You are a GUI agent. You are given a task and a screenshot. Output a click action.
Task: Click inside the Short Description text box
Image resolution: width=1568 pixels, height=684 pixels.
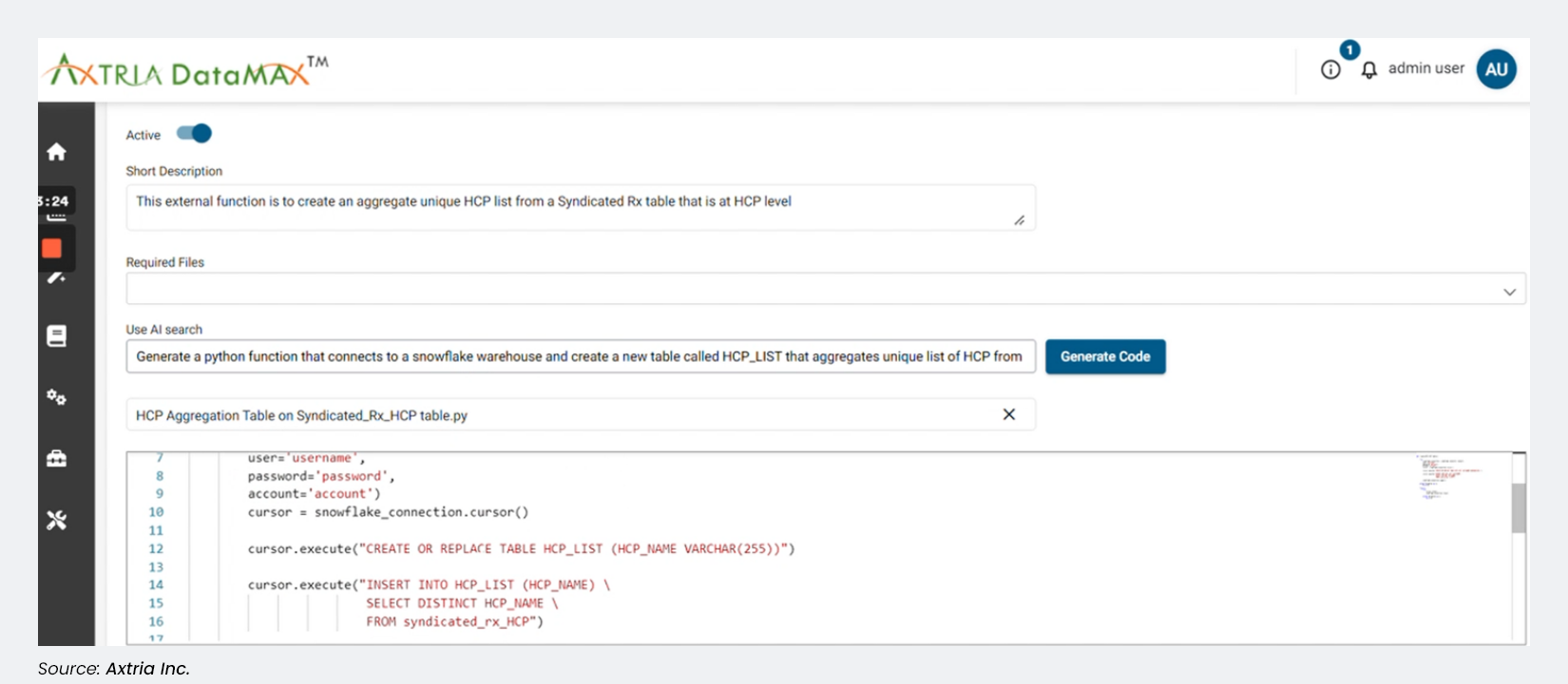[x=580, y=207]
